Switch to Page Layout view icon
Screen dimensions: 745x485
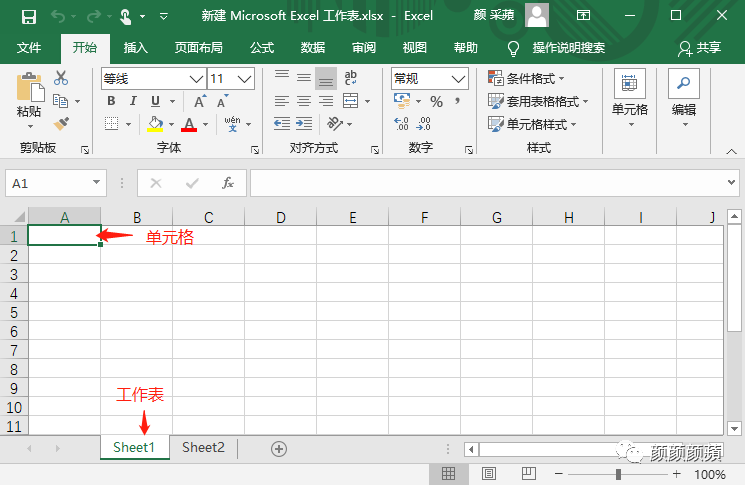489,474
